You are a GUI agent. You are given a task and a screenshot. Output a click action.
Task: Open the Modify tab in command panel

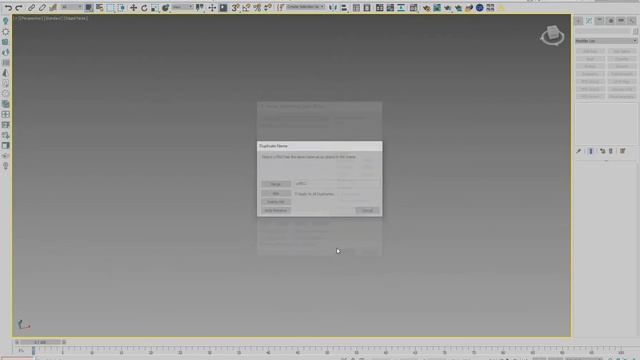589,20
